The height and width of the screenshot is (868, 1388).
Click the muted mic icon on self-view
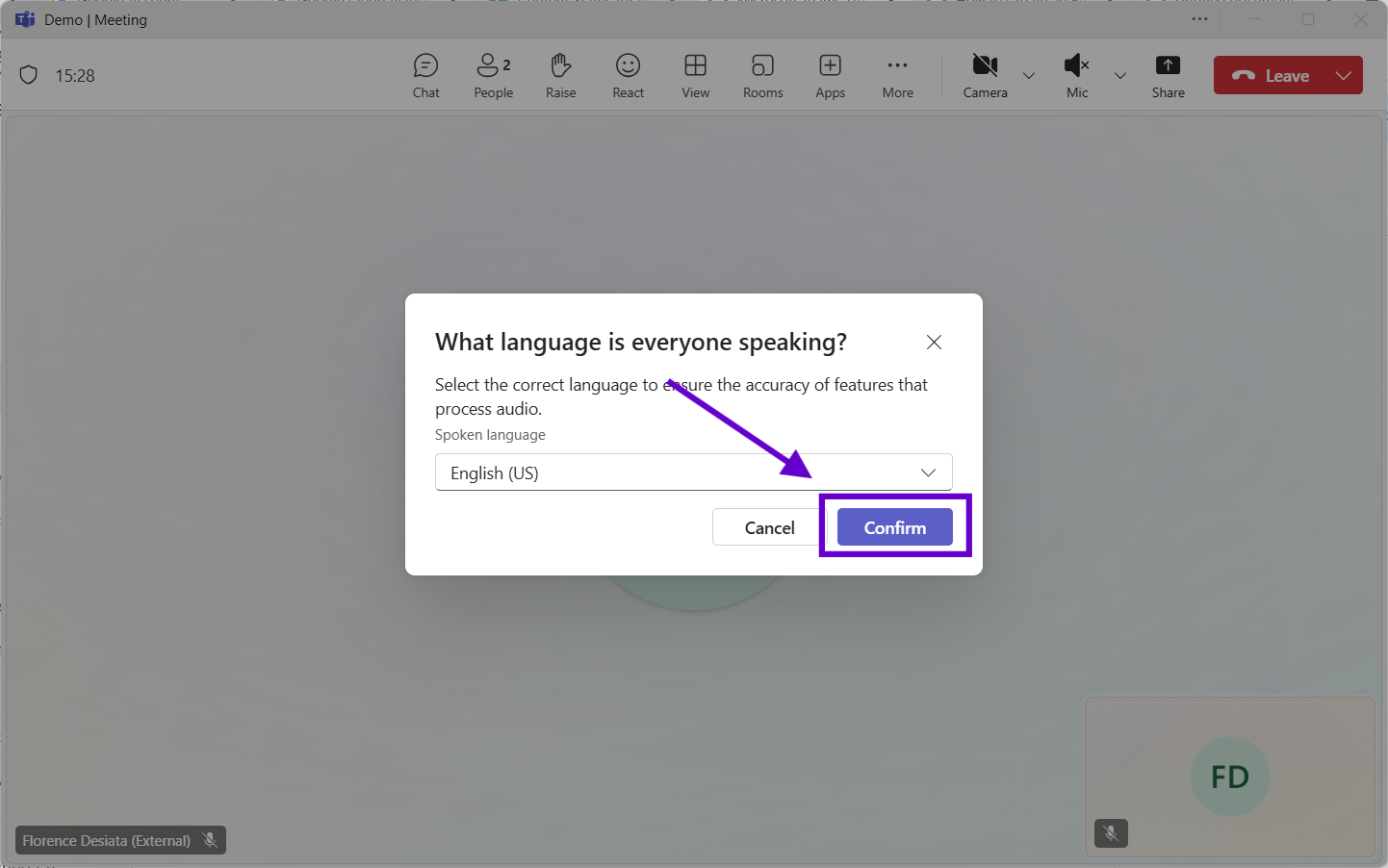click(1111, 833)
